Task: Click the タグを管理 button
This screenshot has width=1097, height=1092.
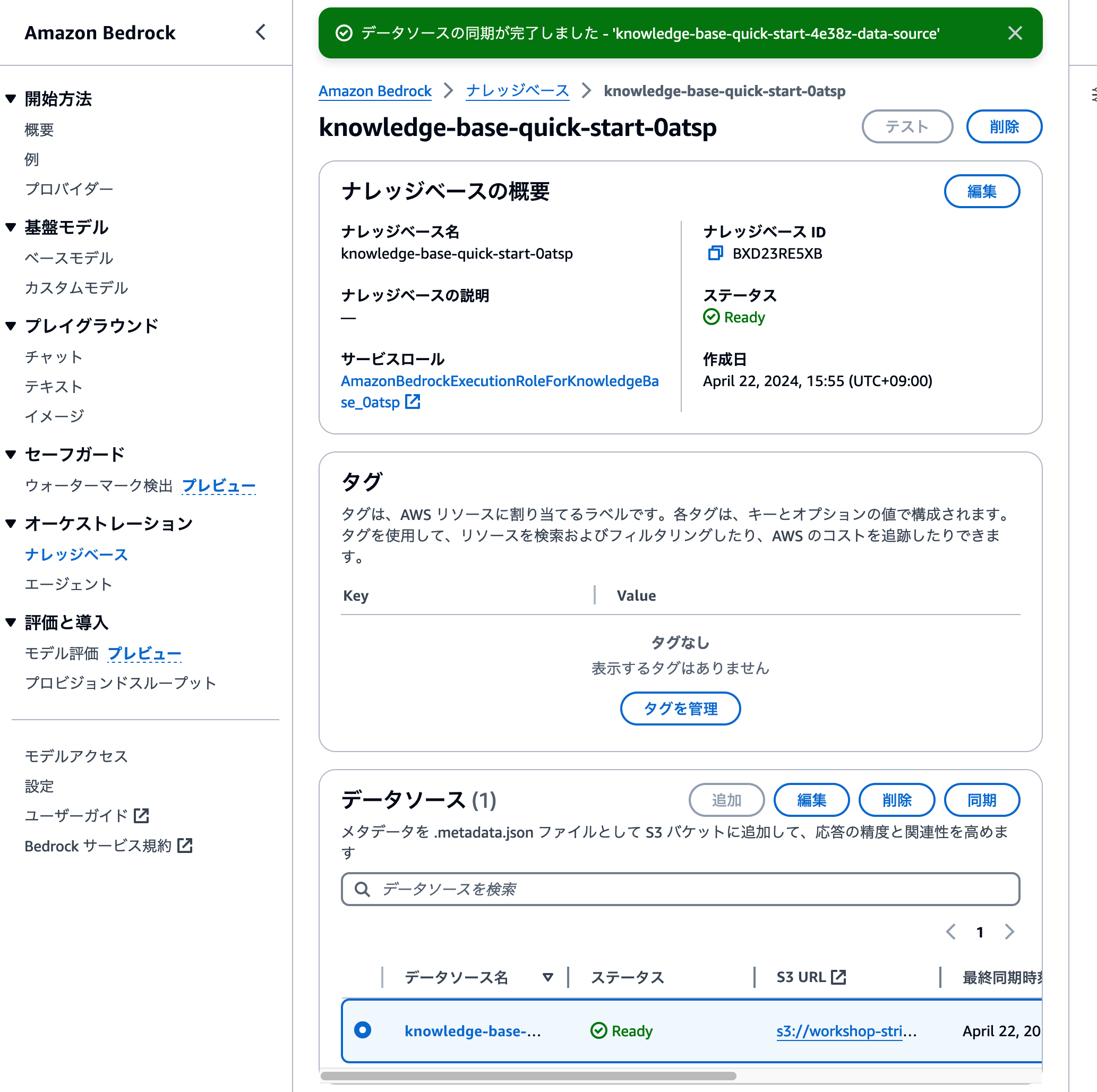Action: point(680,708)
